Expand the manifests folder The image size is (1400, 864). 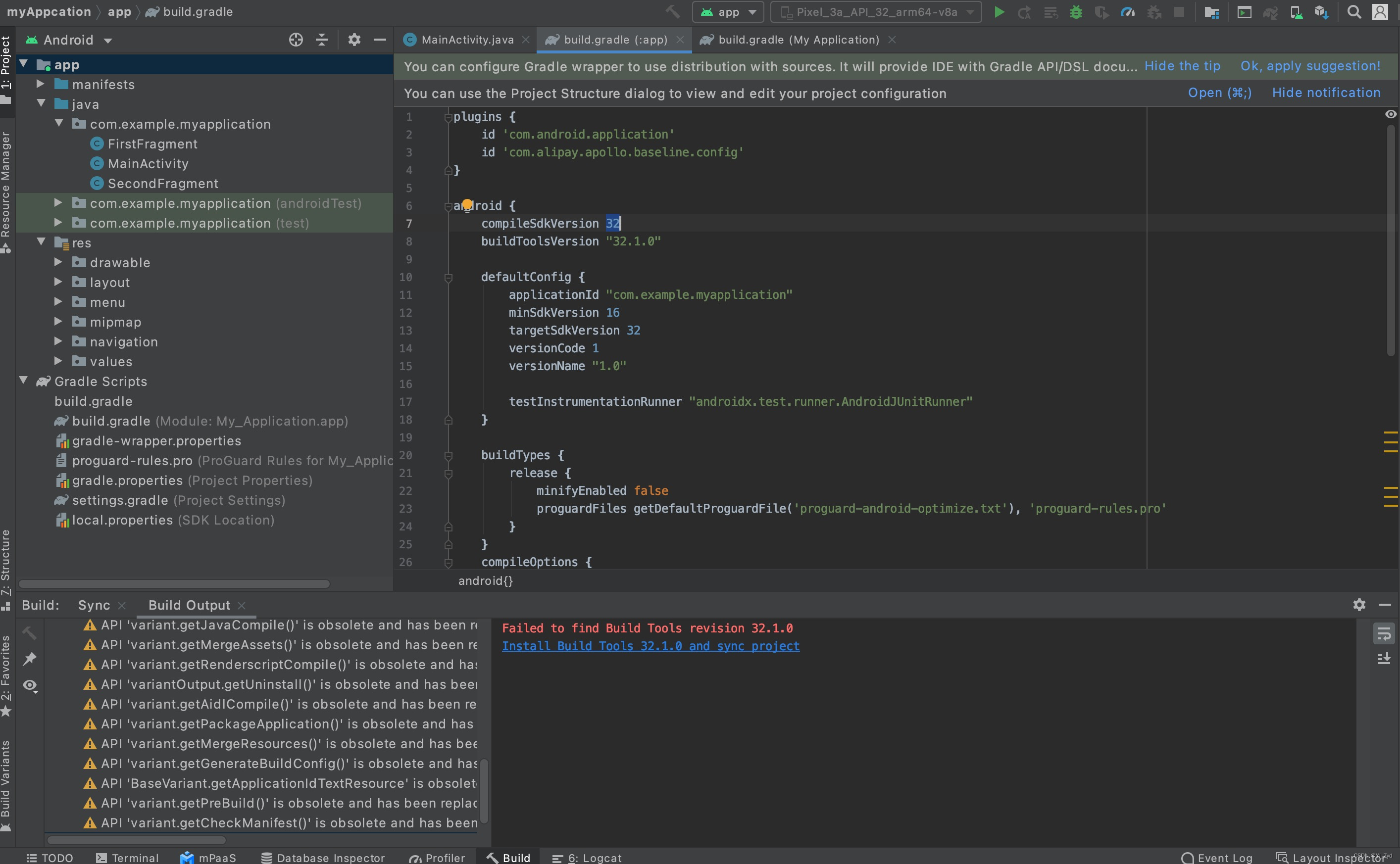click(41, 84)
